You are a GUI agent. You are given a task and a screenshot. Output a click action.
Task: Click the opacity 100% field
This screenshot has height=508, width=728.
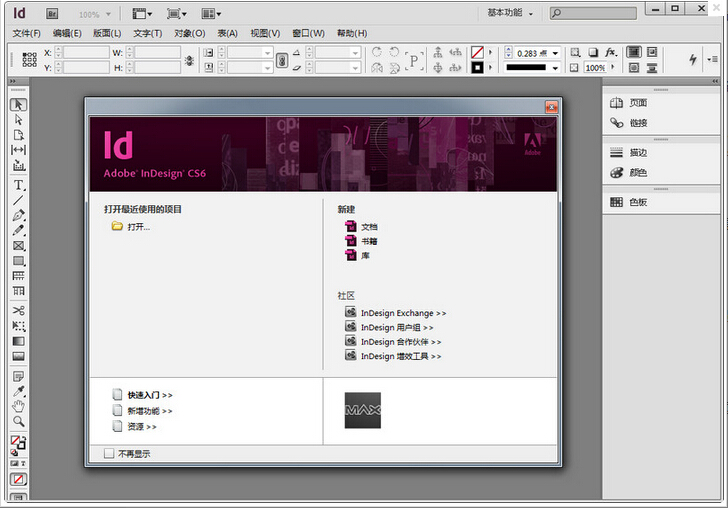(x=595, y=68)
